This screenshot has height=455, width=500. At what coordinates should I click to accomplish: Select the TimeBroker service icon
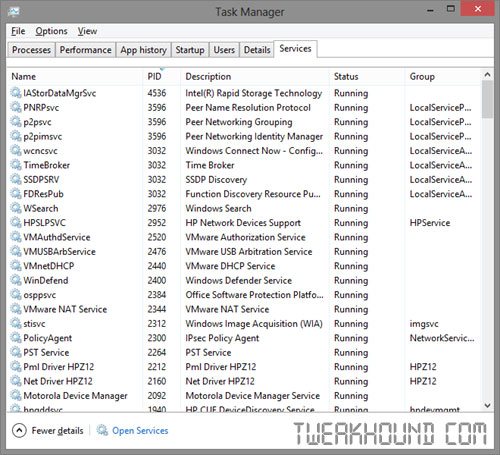pos(16,164)
